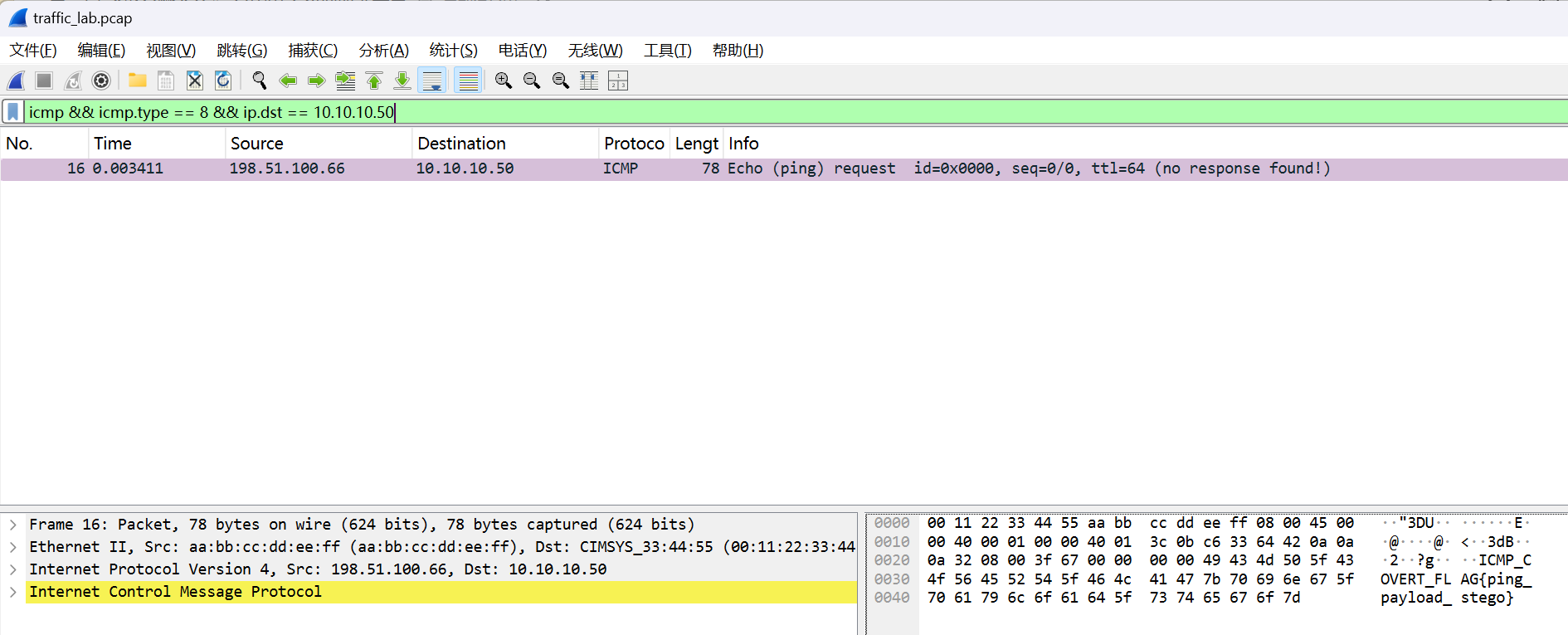Sort packets by the No. column
Image resolution: width=1568 pixels, height=635 pixels.
[x=45, y=144]
